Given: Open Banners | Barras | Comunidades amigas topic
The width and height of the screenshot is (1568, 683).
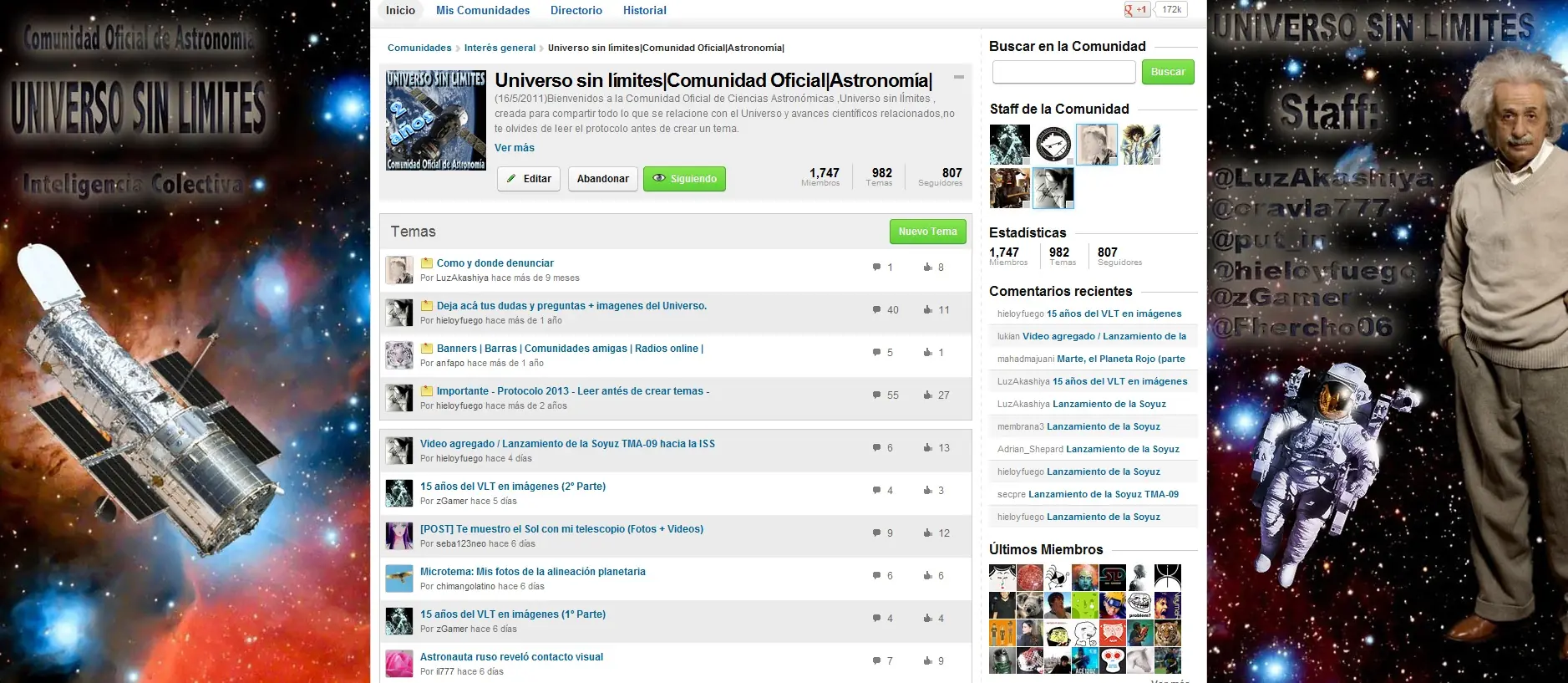Looking at the screenshot, I should pos(570,349).
